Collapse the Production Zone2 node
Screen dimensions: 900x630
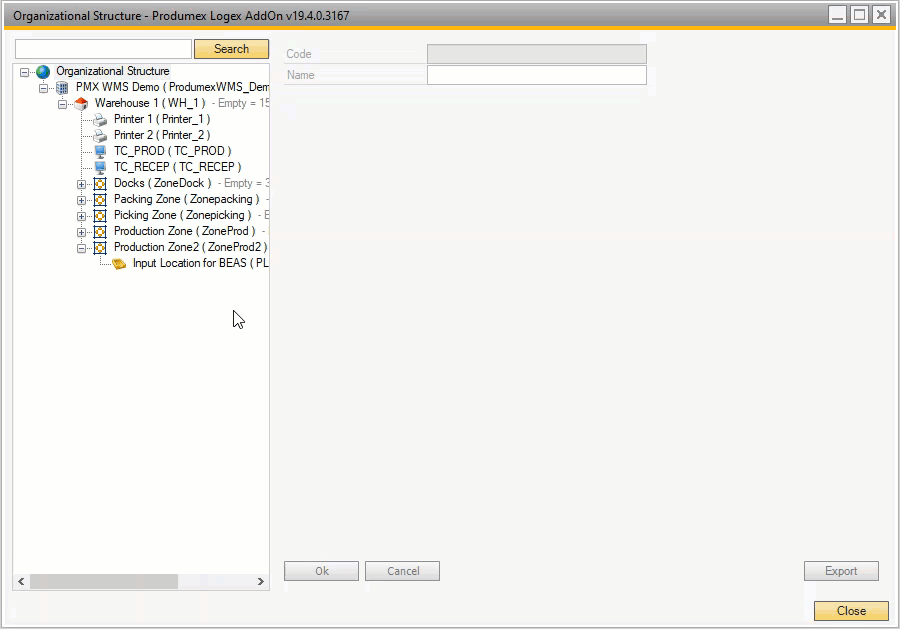82,248
